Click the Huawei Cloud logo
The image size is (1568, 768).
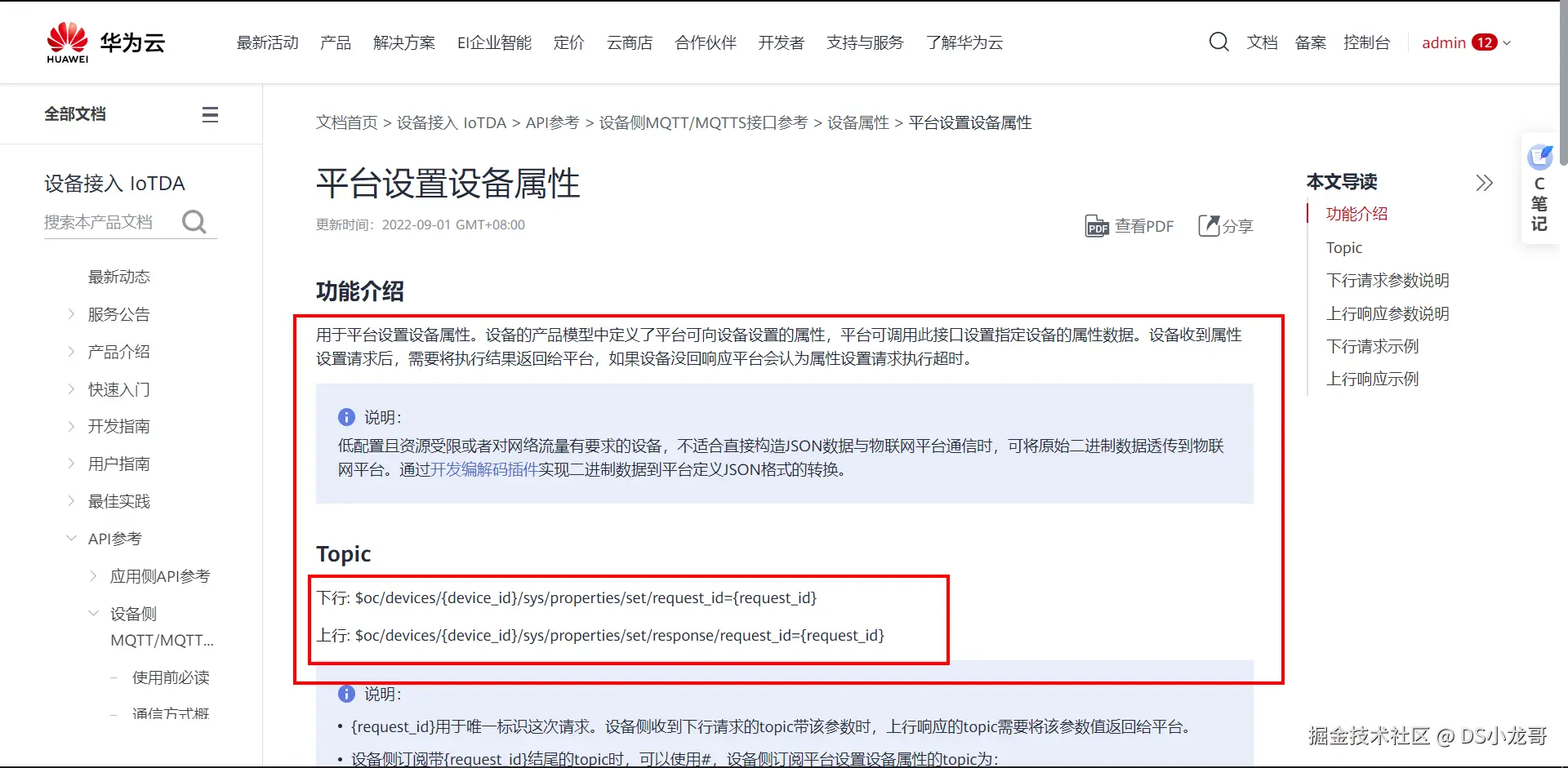tap(106, 42)
